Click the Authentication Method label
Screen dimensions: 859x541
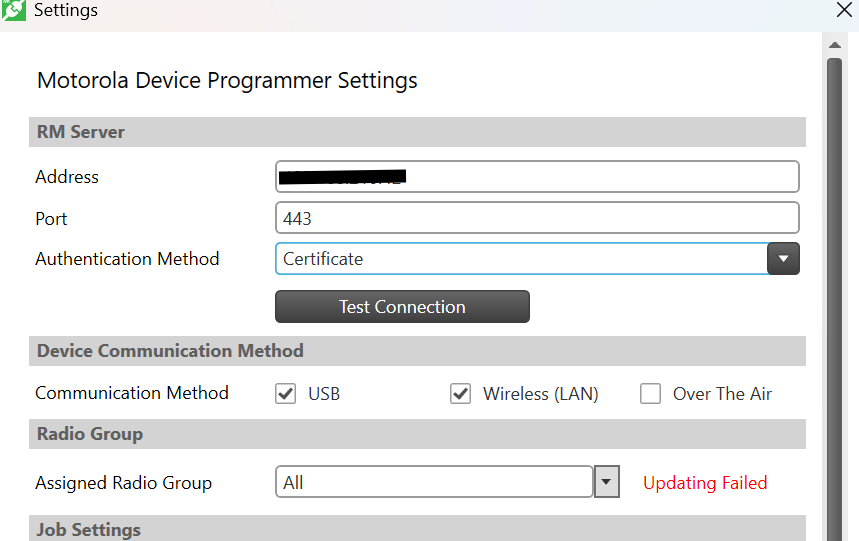coord(127,259)
